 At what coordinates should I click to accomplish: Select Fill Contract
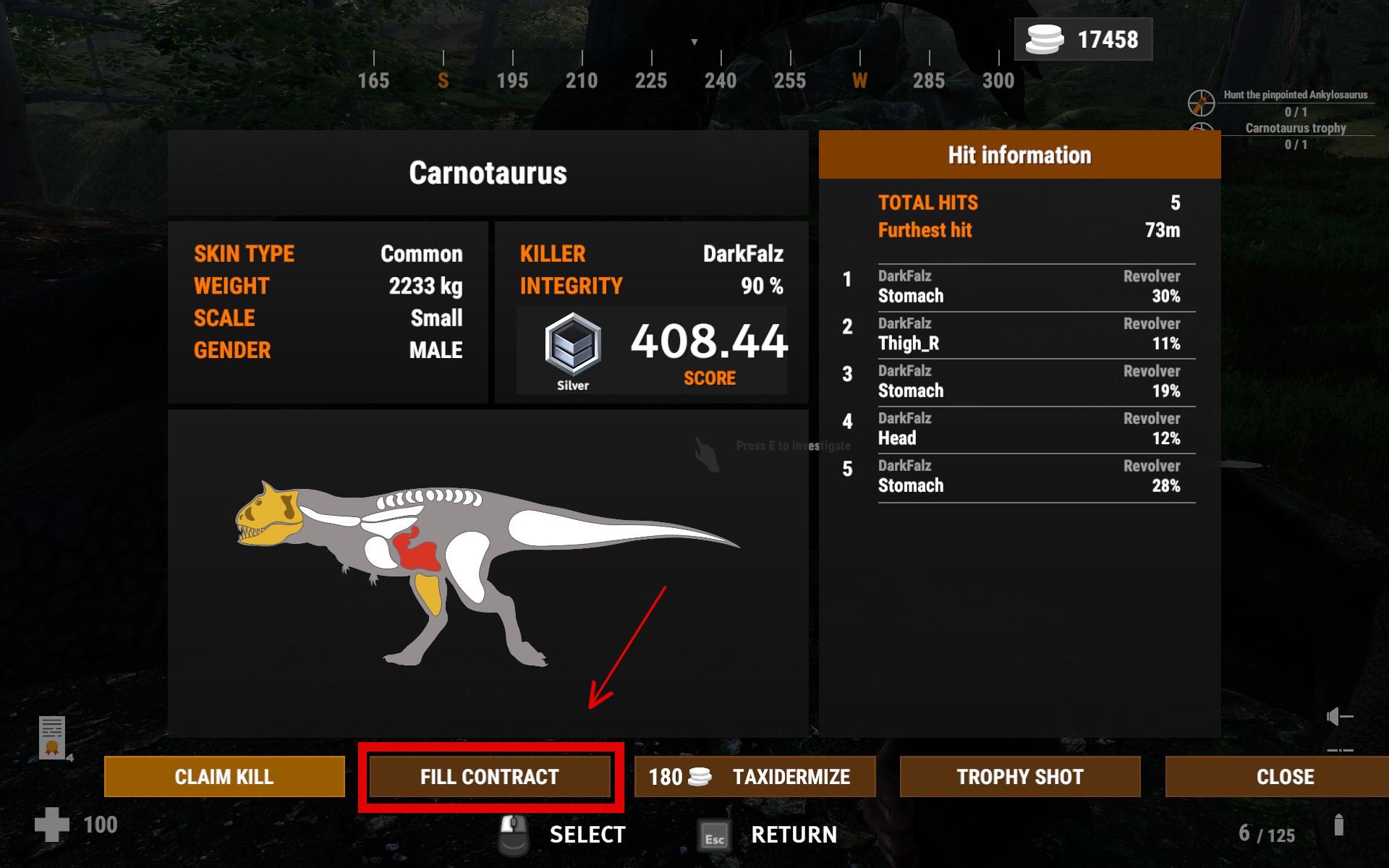click(x=490, y=777)
